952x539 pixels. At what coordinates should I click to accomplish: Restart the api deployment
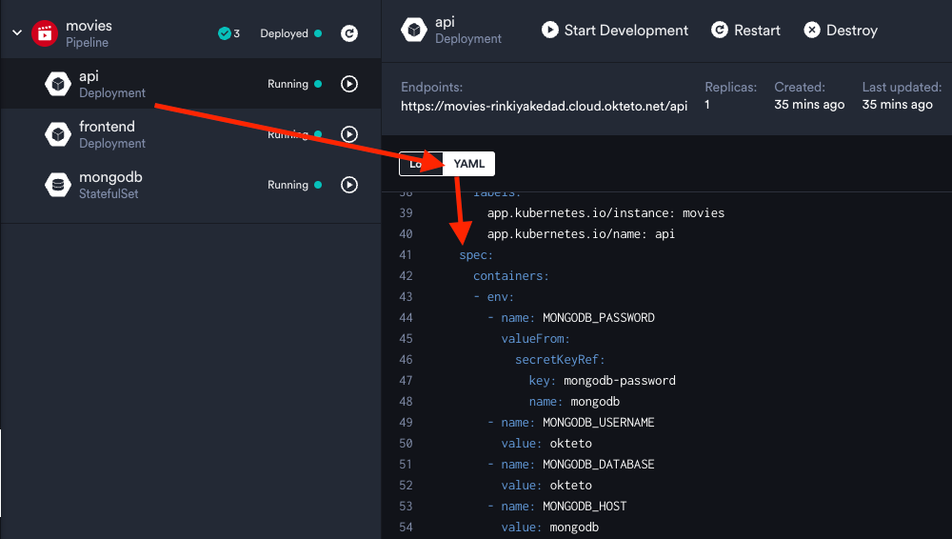coord(746,30)
